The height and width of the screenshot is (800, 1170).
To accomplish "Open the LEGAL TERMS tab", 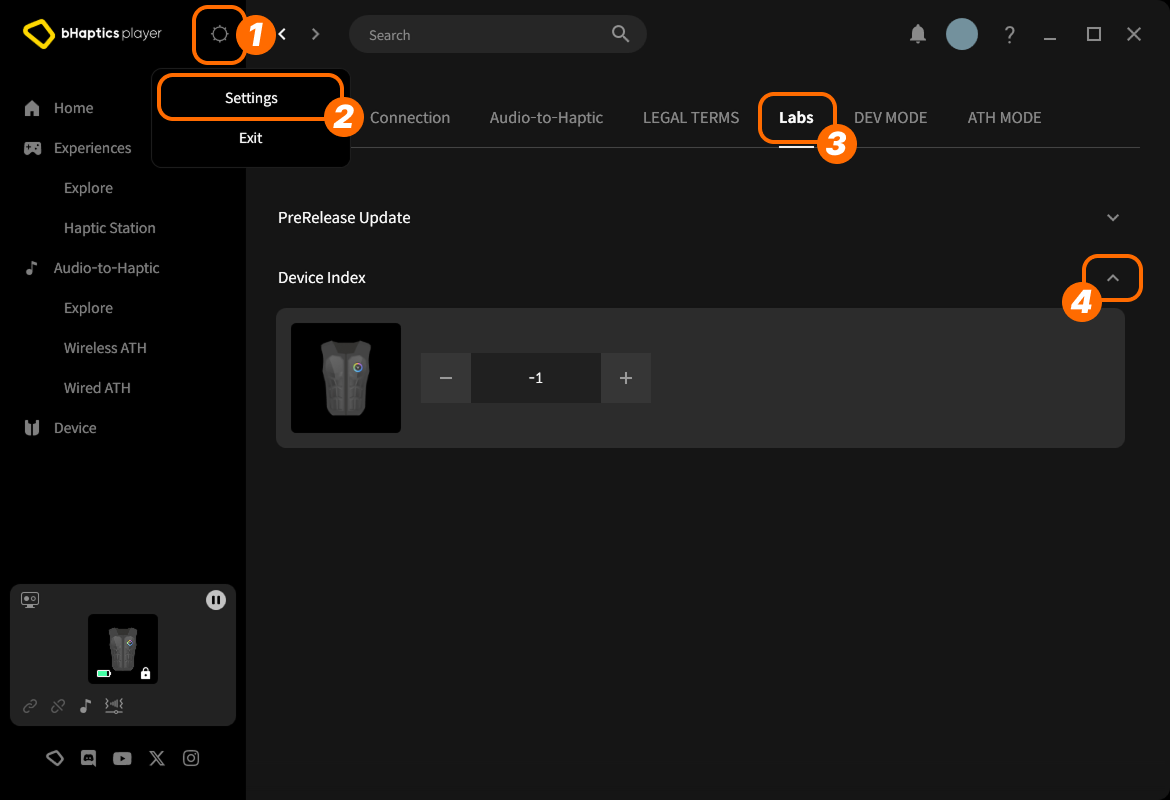I will tap(691, 118).
